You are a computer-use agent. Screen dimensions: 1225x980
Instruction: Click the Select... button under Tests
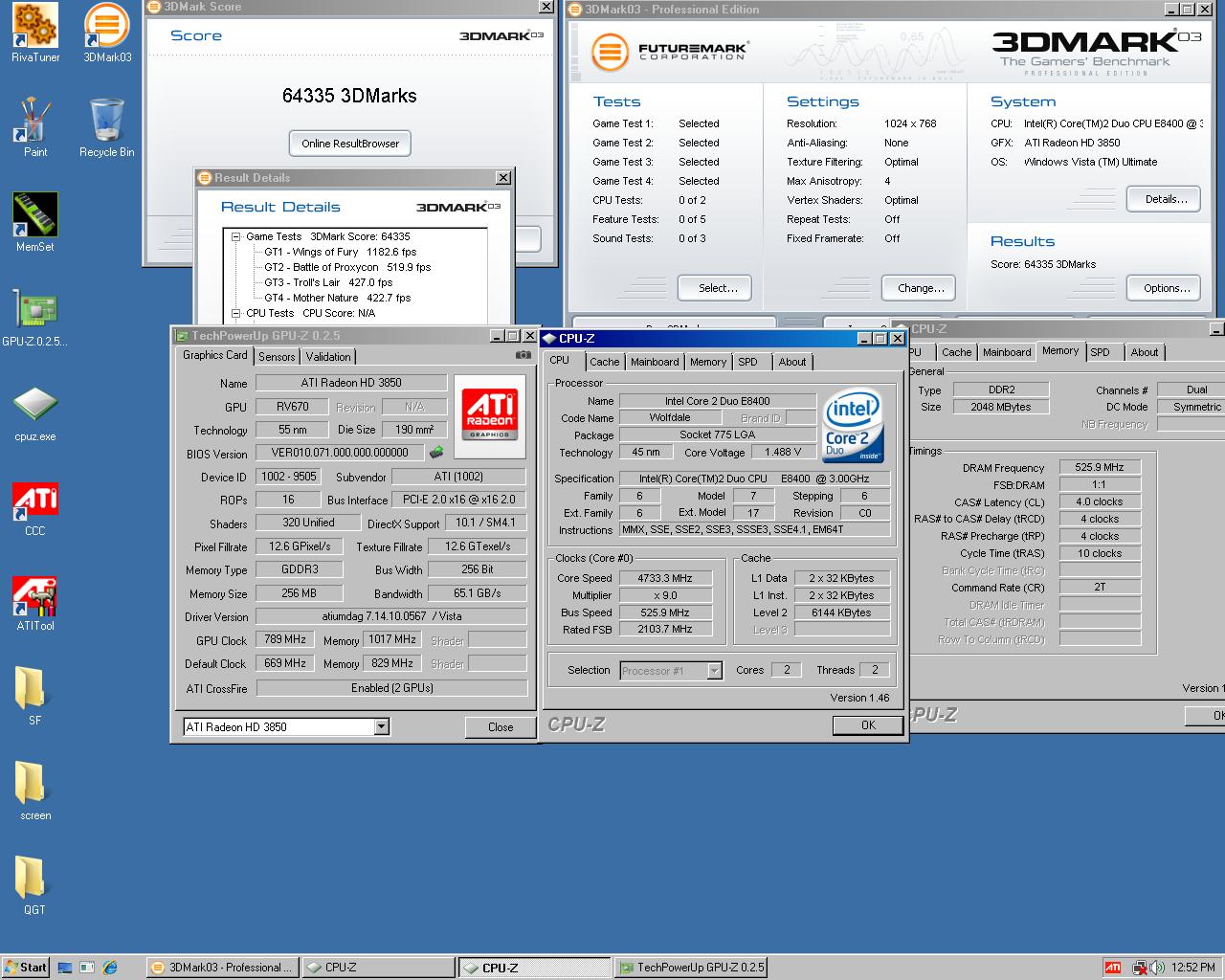point(715,288)
